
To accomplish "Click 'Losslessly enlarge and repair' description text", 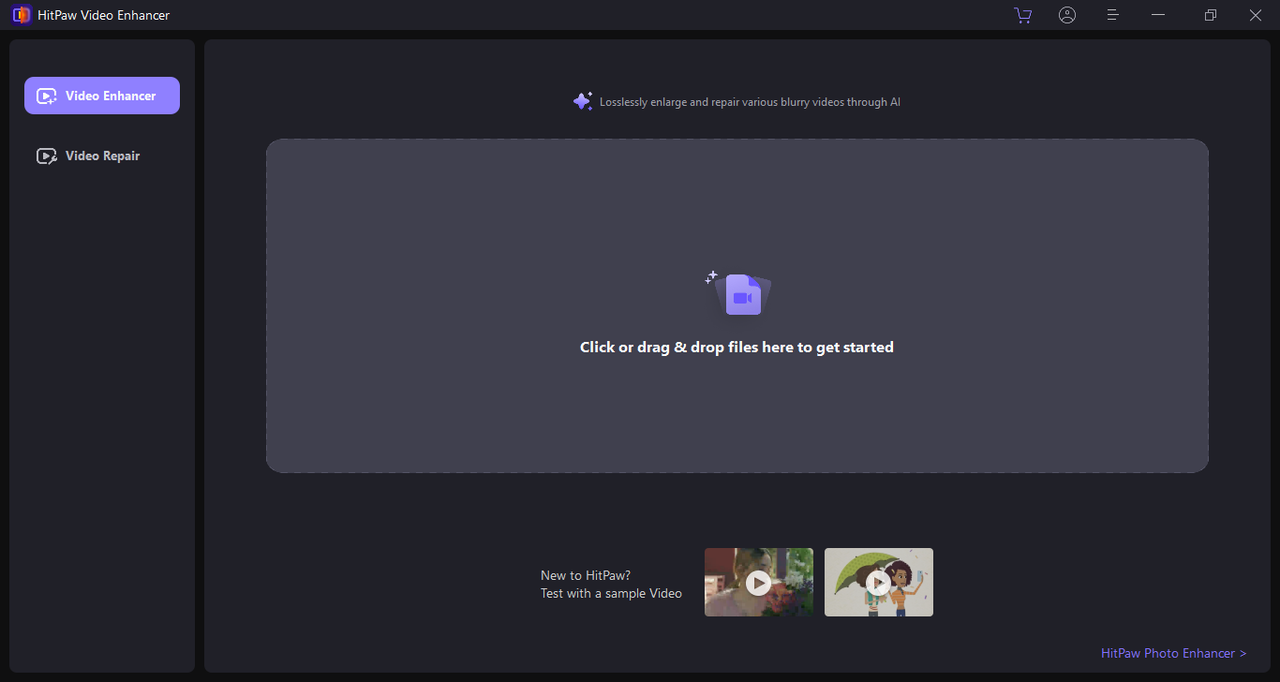I will pyautogui.click(x=750, y=102).
